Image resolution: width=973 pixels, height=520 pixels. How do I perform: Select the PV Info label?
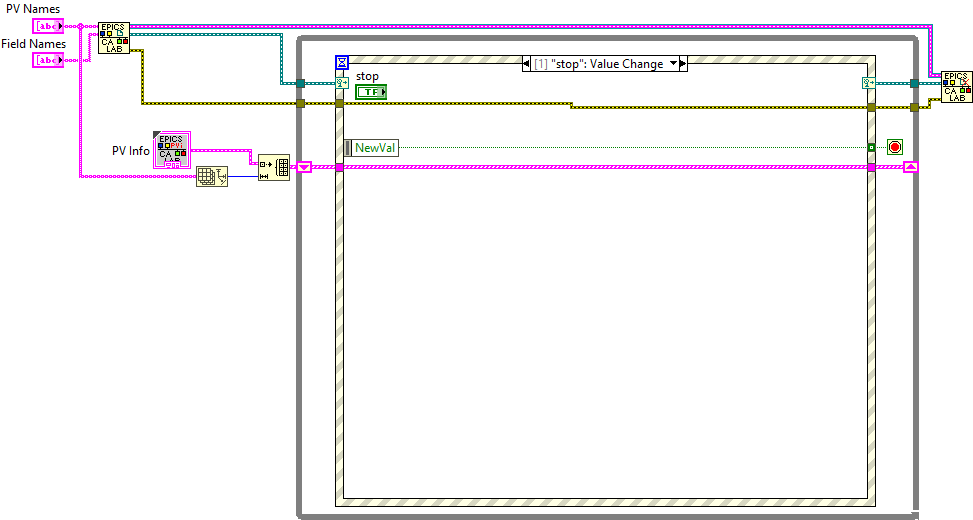point(130,151)
